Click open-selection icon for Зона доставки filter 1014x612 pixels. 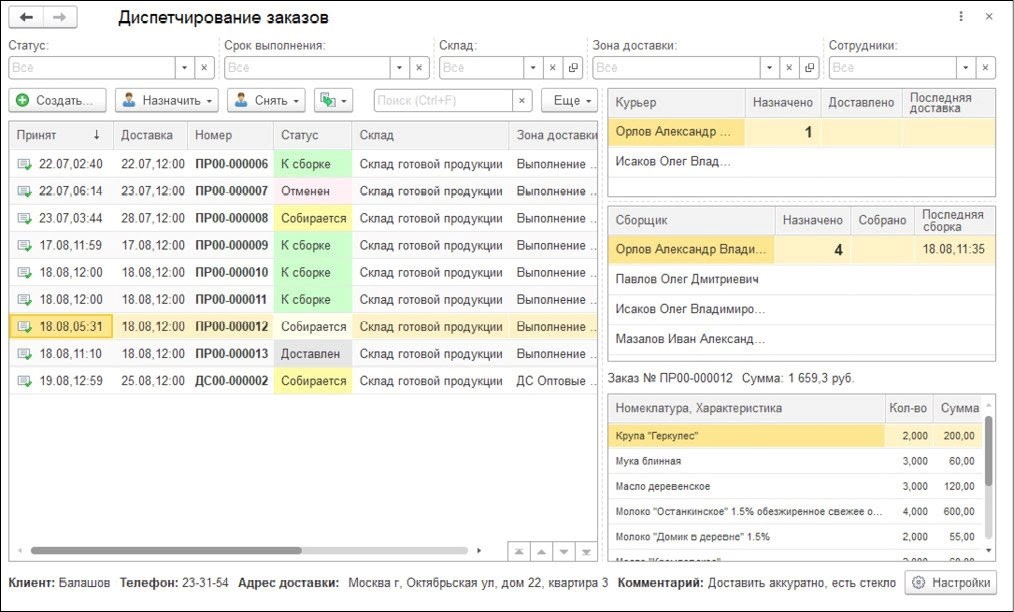click(x=809, y=68)
